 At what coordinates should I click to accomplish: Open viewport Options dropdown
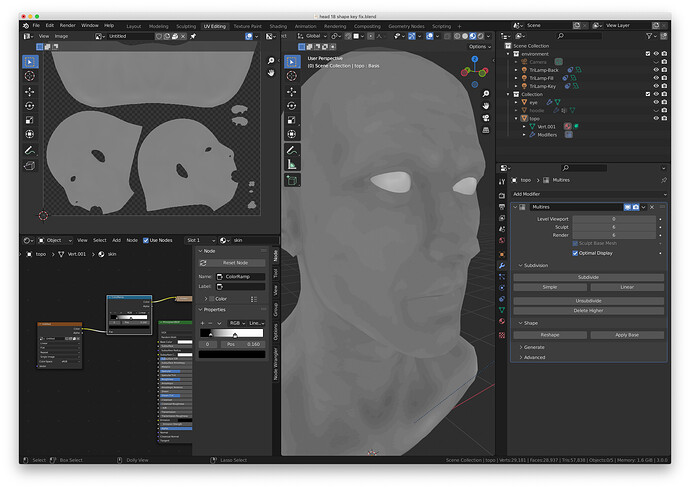(x=480, y=47)
